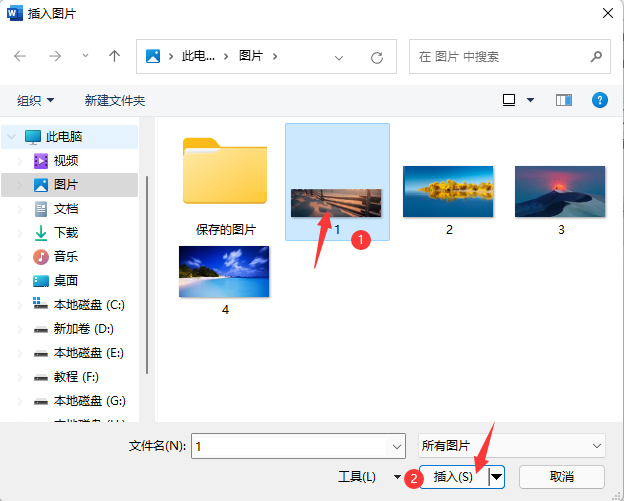Open the 组织 menu
624x501 pixels.
click(35, 100)
